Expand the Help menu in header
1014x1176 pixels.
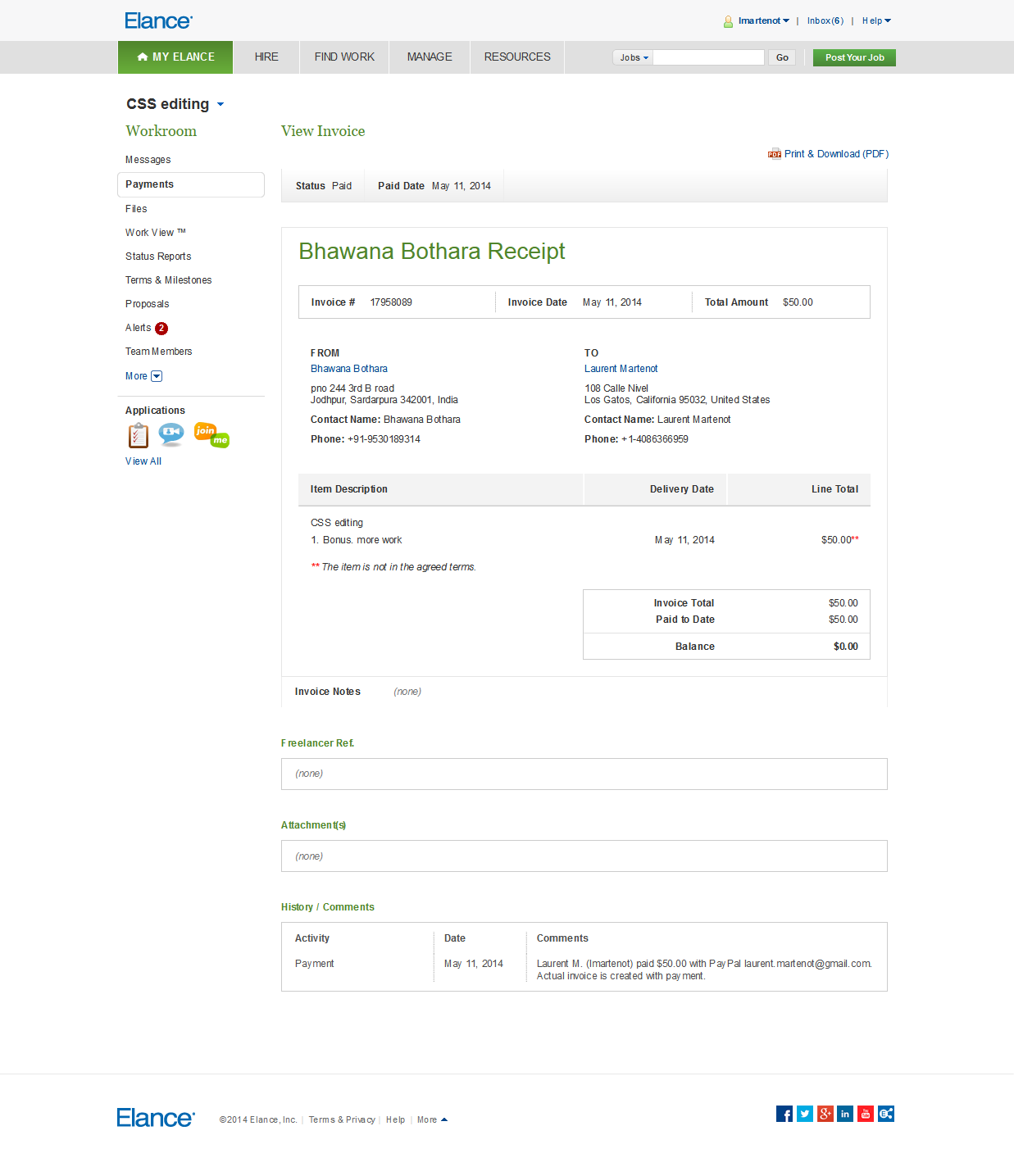pos(876,21)
